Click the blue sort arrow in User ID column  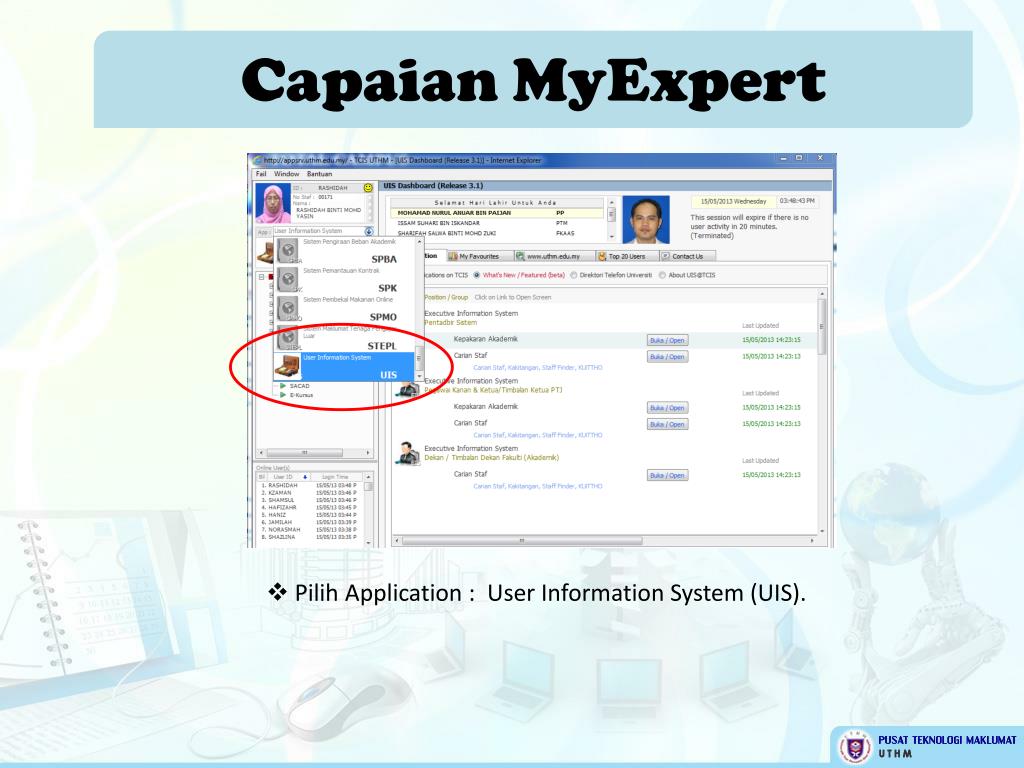click(x=305, y=477)
